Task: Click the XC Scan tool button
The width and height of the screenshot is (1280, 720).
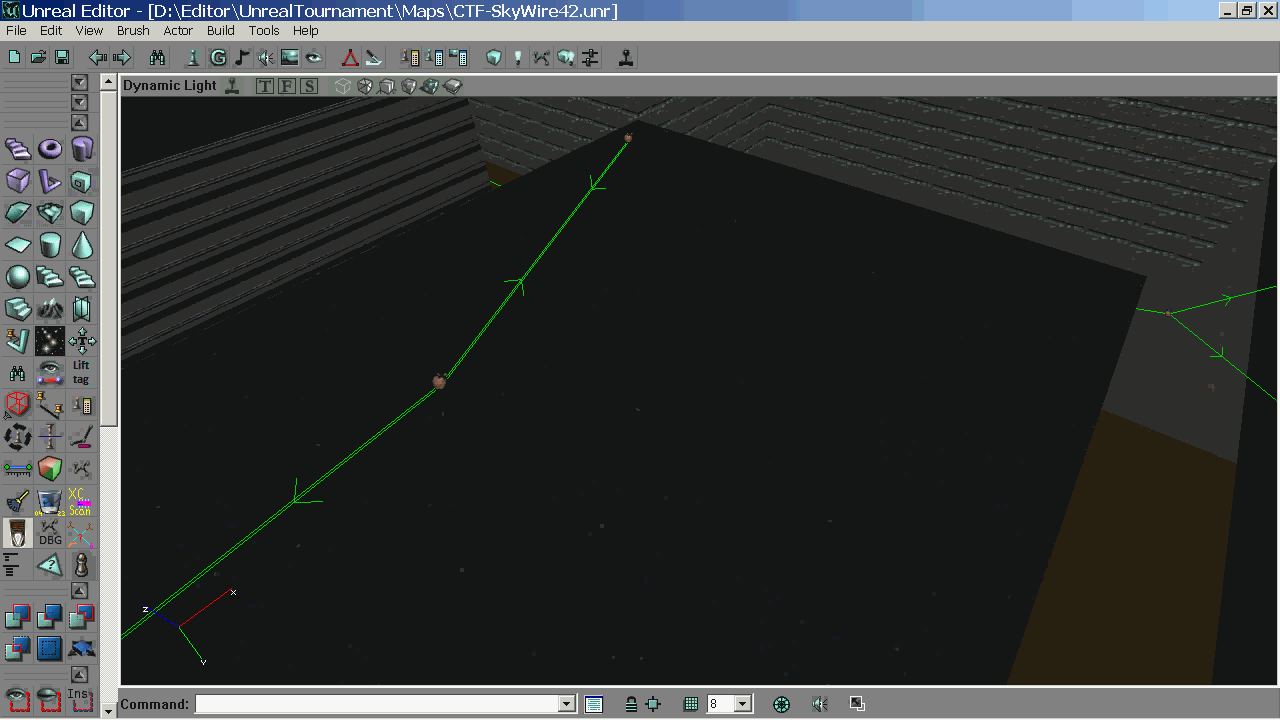Action: [x=80, y=501]
